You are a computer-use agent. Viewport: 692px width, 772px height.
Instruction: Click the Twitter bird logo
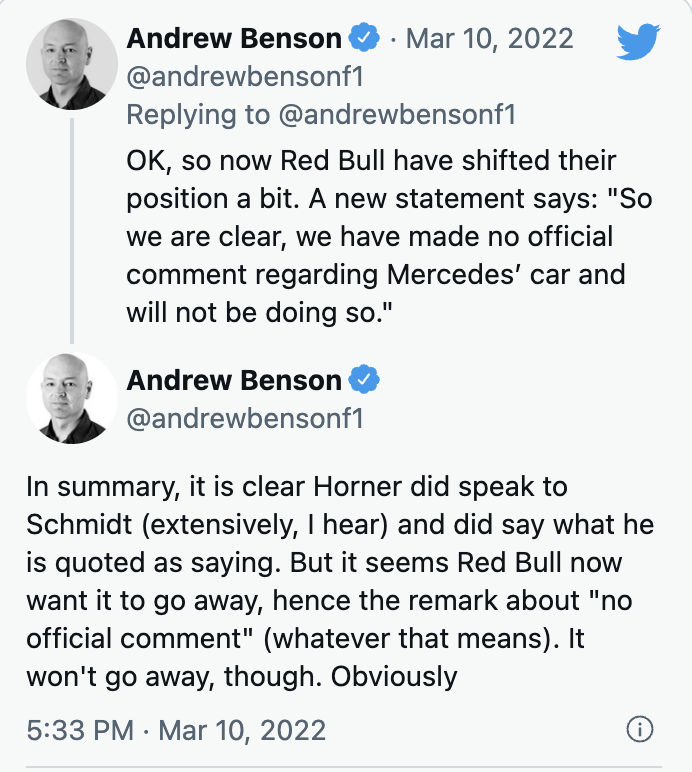coord(638,42)
